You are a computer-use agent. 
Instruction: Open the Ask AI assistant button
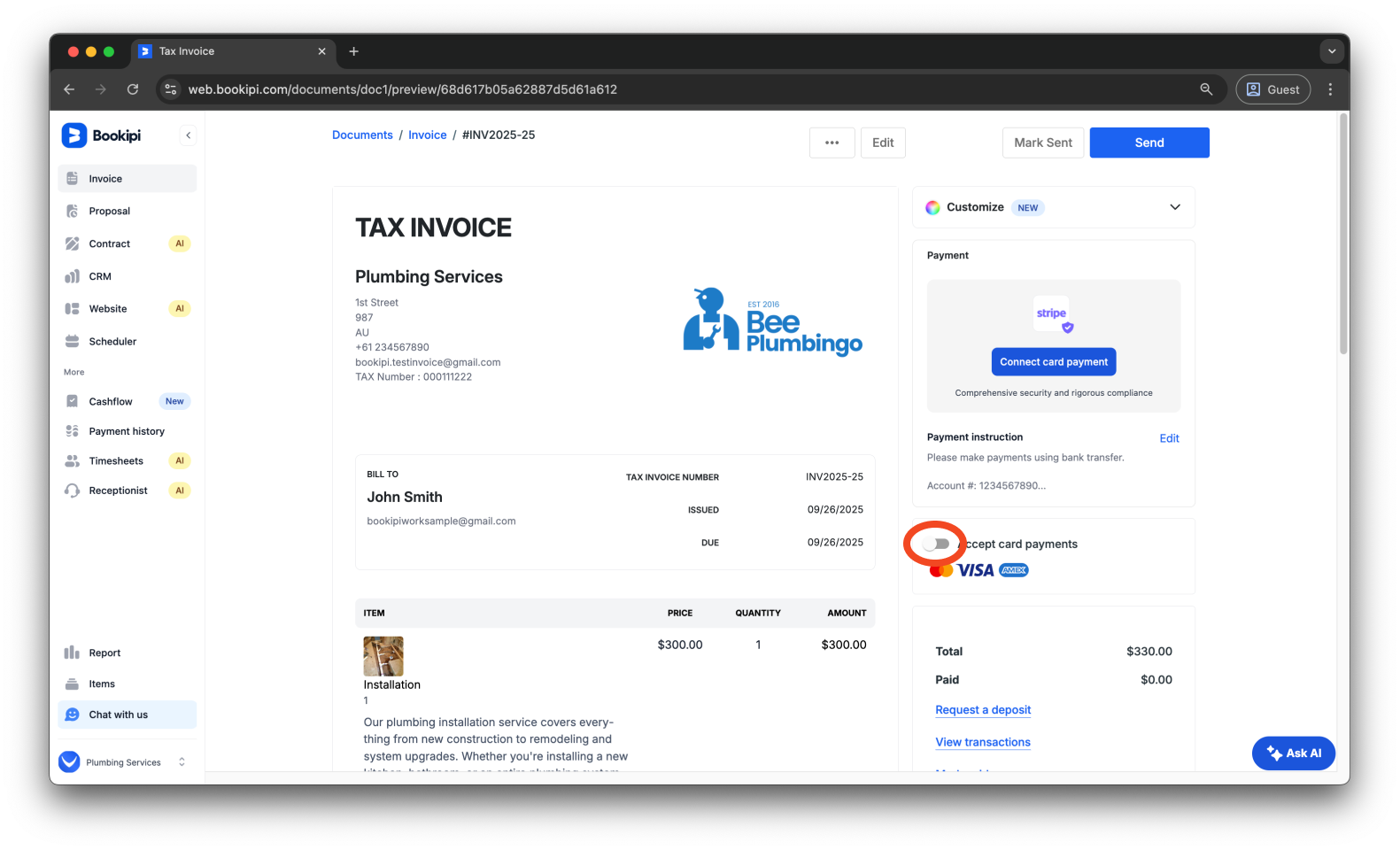(x=1294, y=753)
